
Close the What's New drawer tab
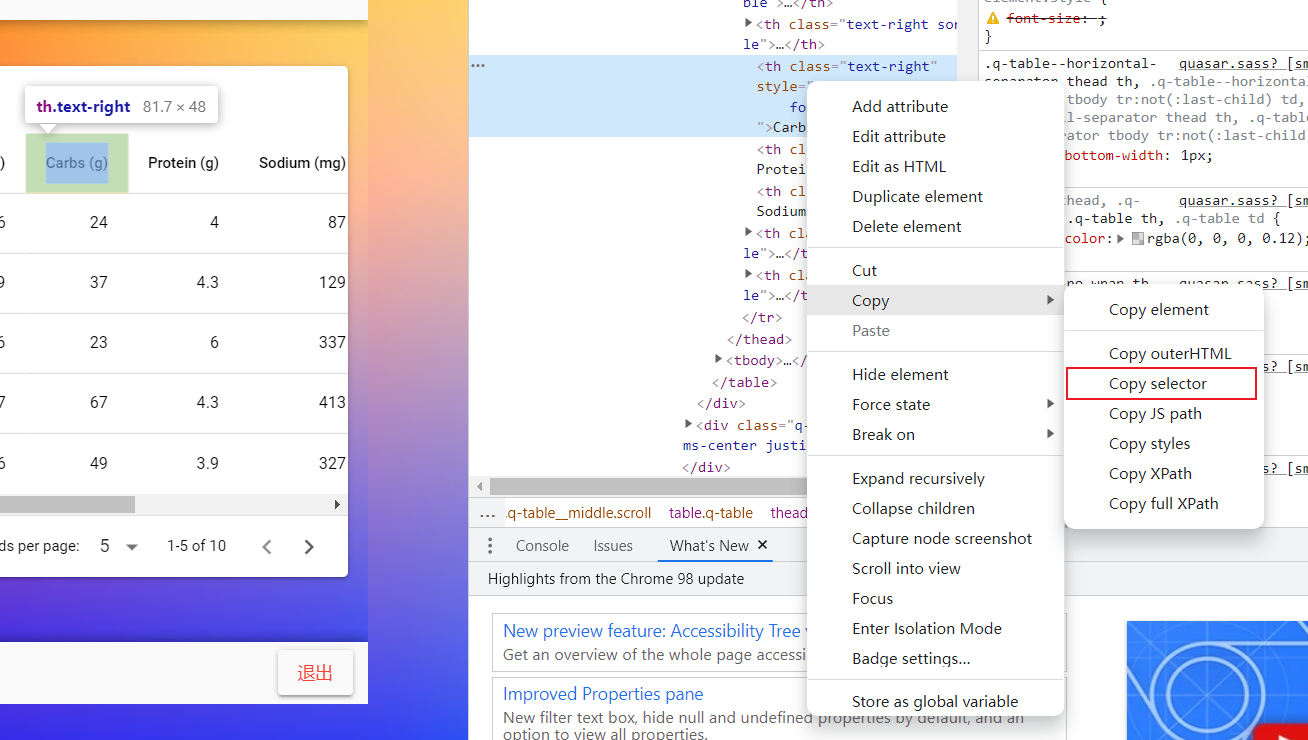pyautogui.click(x=762, y=545)
